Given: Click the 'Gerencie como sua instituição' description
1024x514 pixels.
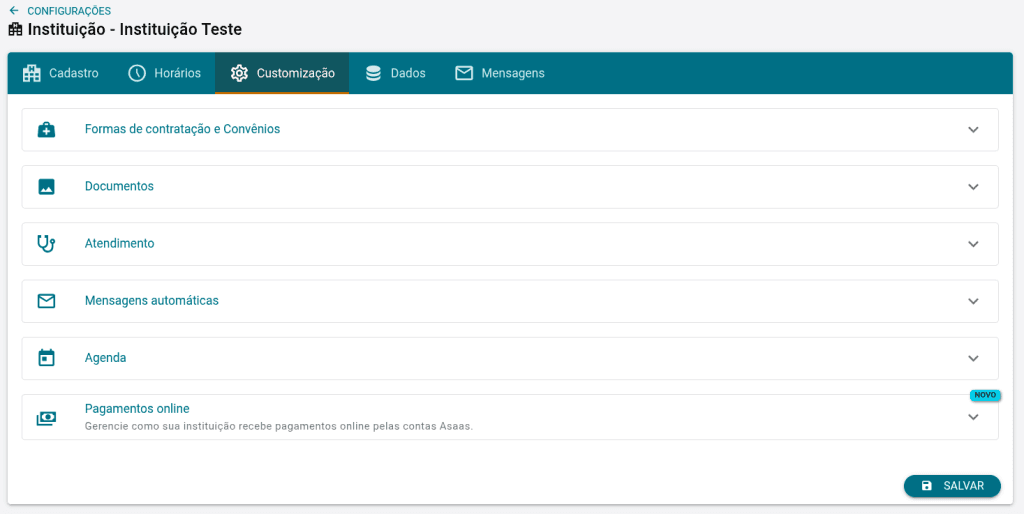Looking at the screenshot, I should click(x=279, y=426).
